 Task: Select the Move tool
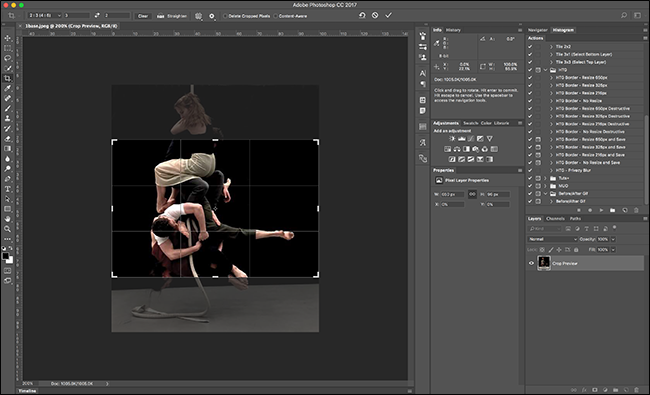coord(7,38)
